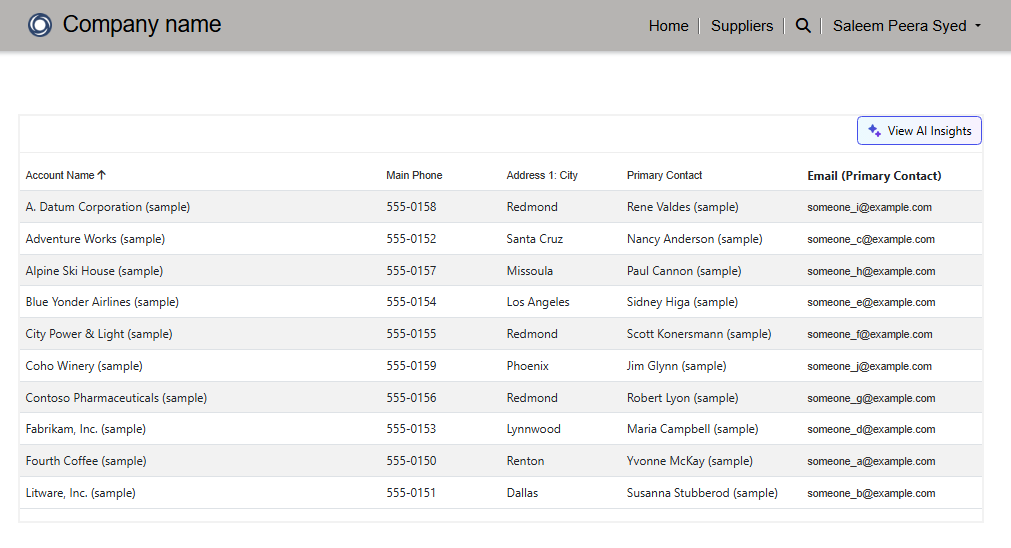The height and width of the screenshot is (548, 1011).
Task: Select A. Datum Corporation (sample) row
Action: [x=501, y=207]
